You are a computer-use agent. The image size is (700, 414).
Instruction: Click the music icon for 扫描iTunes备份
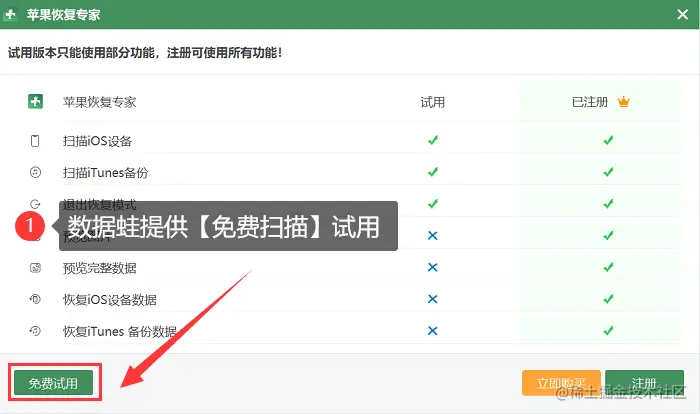tap(35, 172)
